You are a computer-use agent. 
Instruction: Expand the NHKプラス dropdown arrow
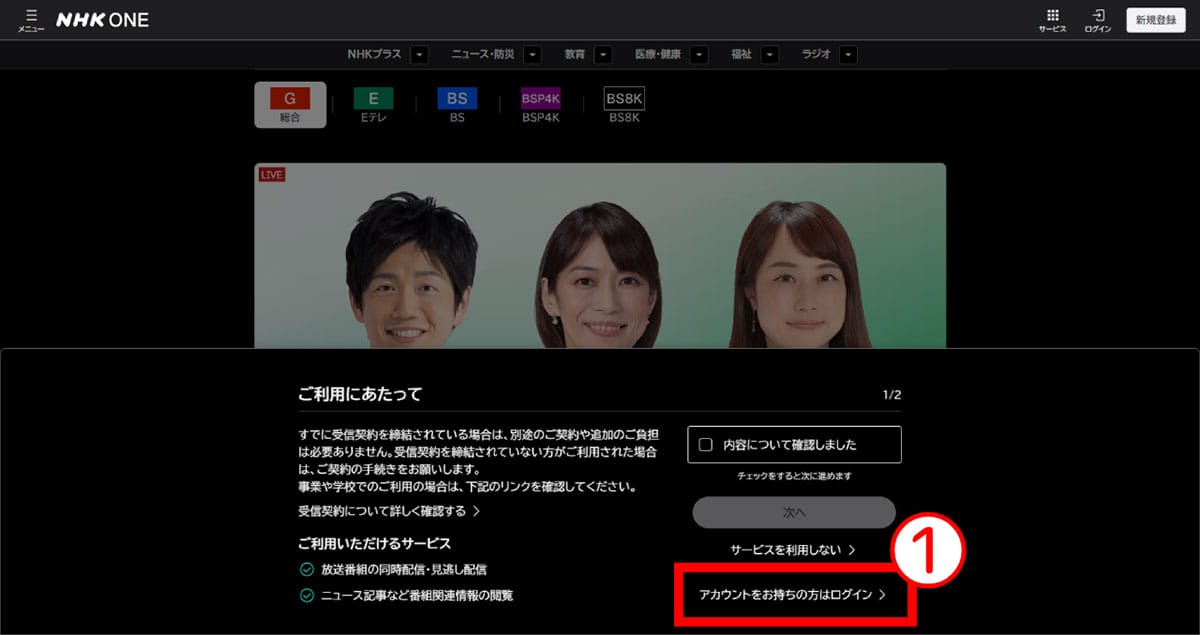point(419,54)
